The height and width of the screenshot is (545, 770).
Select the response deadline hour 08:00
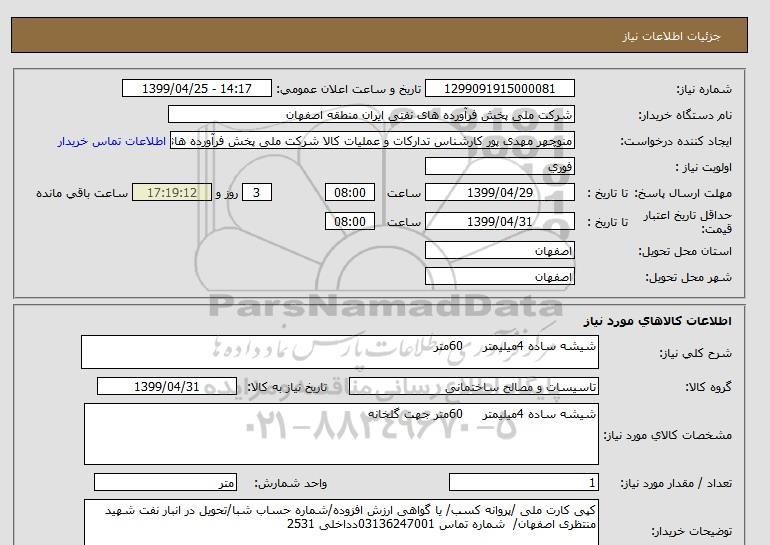click(x=350, y=192)
